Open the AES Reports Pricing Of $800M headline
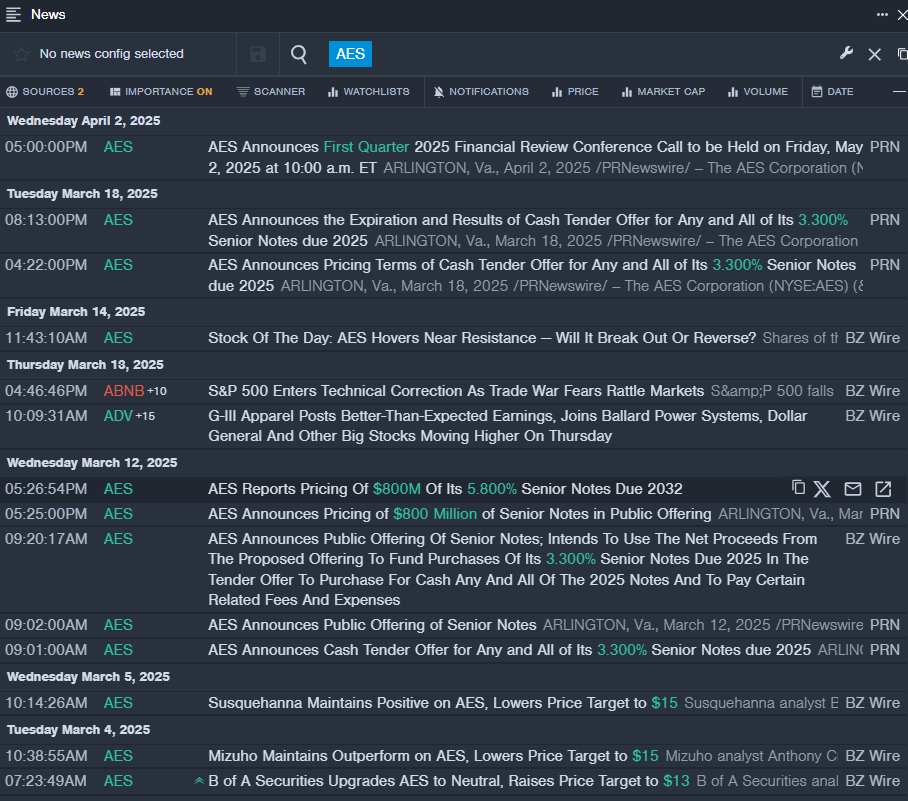The image size is (908, 801). click(445, 489)
